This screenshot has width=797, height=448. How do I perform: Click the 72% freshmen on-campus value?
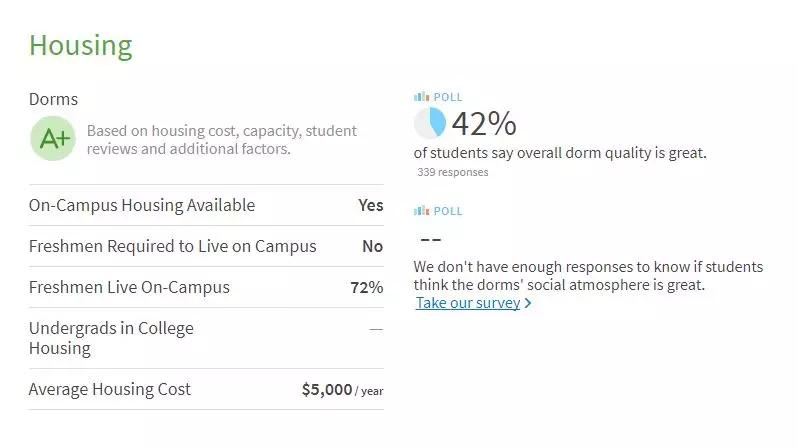coord(366,287)
